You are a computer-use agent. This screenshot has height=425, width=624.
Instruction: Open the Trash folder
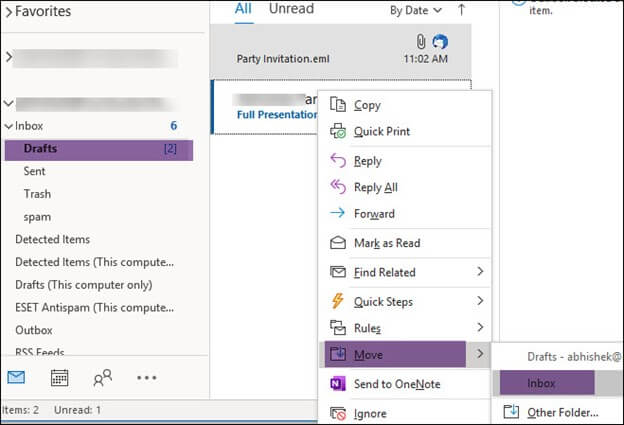click(x=37, y=194)
